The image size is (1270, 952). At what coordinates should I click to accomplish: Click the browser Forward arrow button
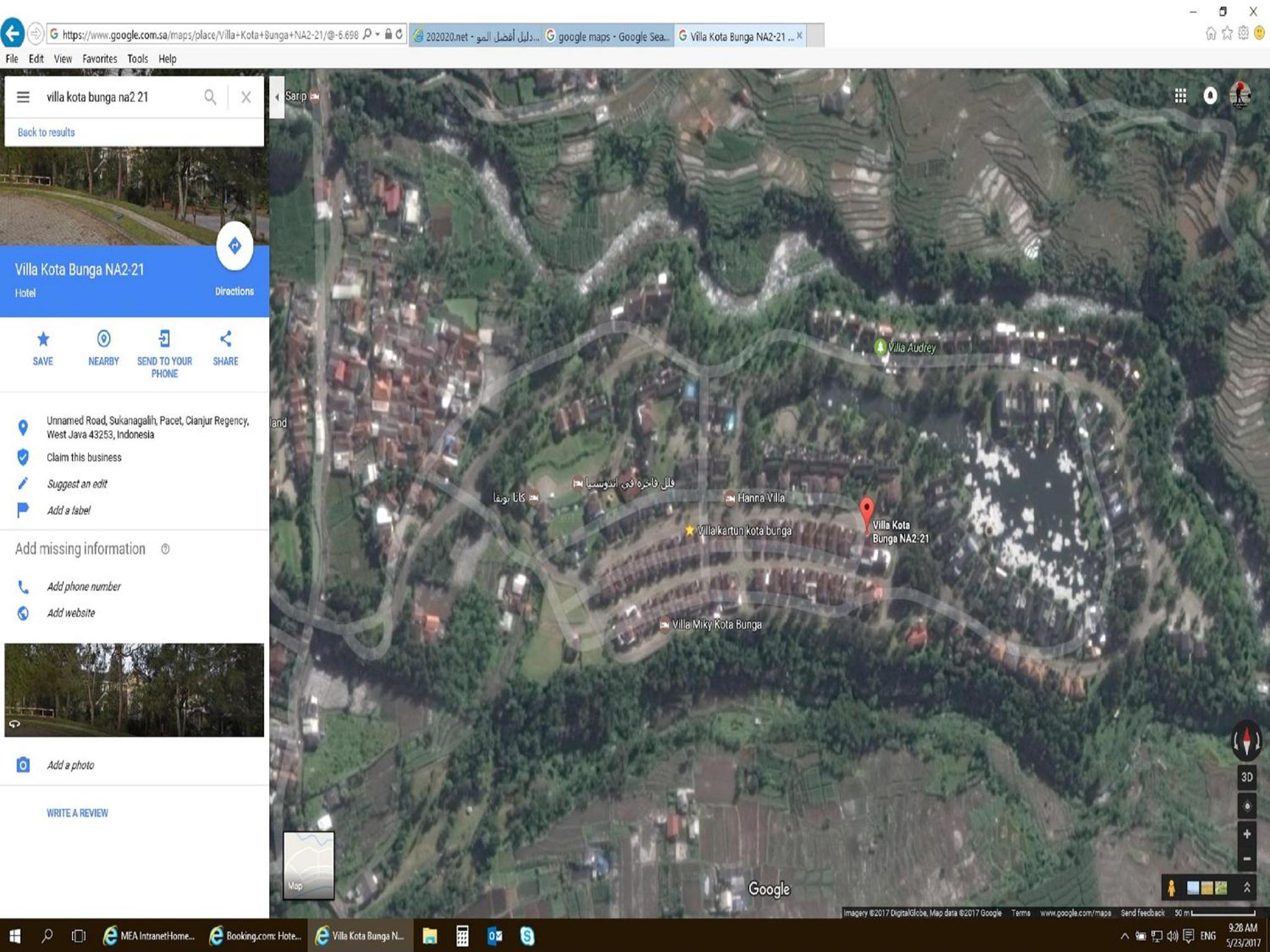click(x=36, y=34)
